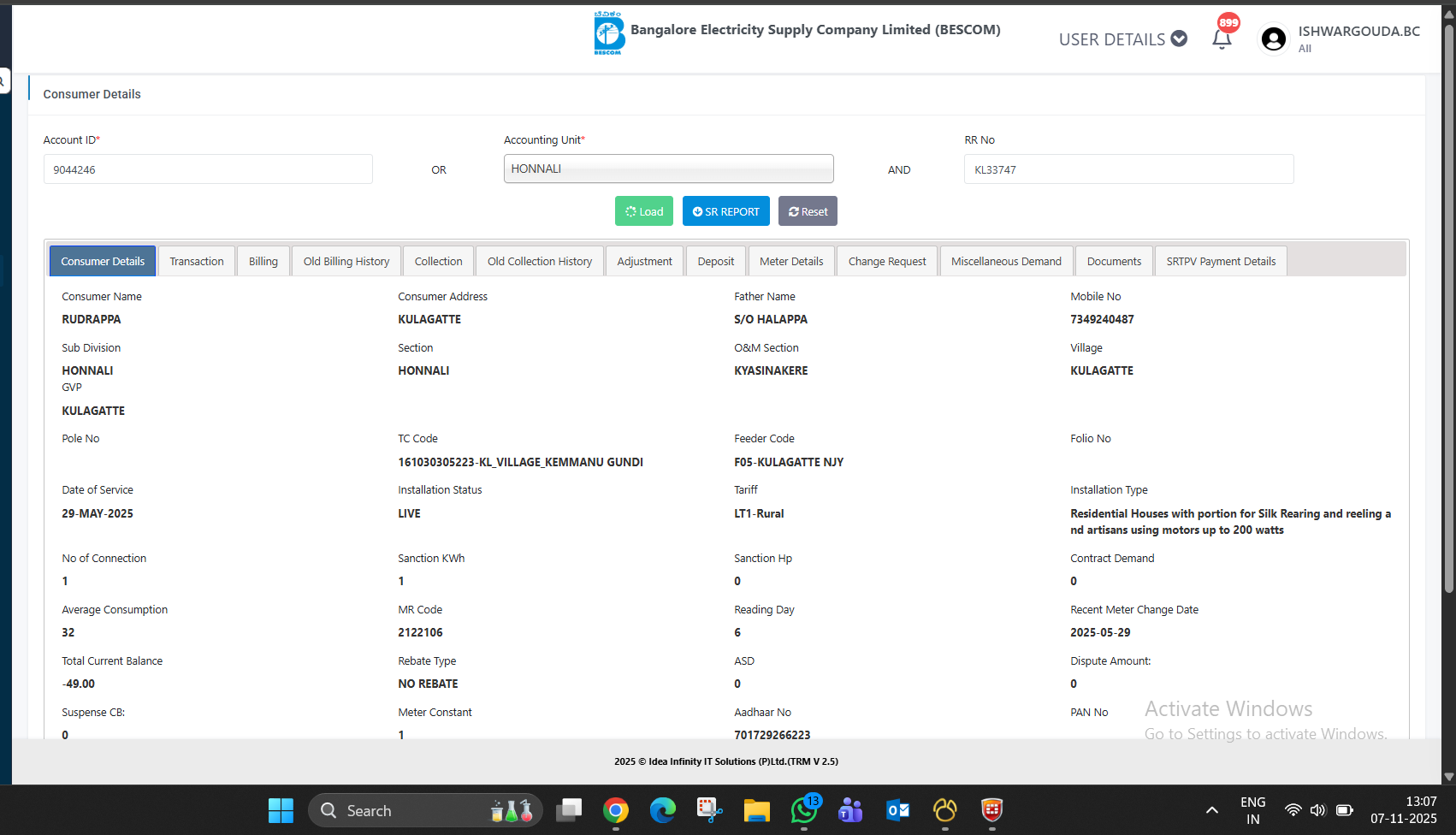Screen dimensions: 1456x835
Task: Open File Explorer from the taskbar
Action: pyautogui.click(x=756, y=809)
